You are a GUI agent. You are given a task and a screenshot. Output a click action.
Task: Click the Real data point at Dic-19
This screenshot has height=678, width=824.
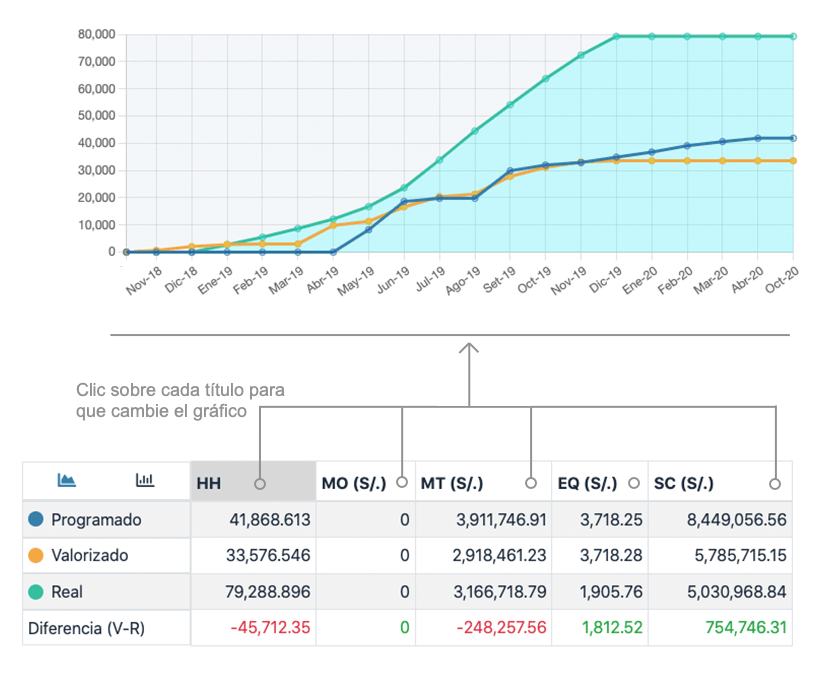616,36
